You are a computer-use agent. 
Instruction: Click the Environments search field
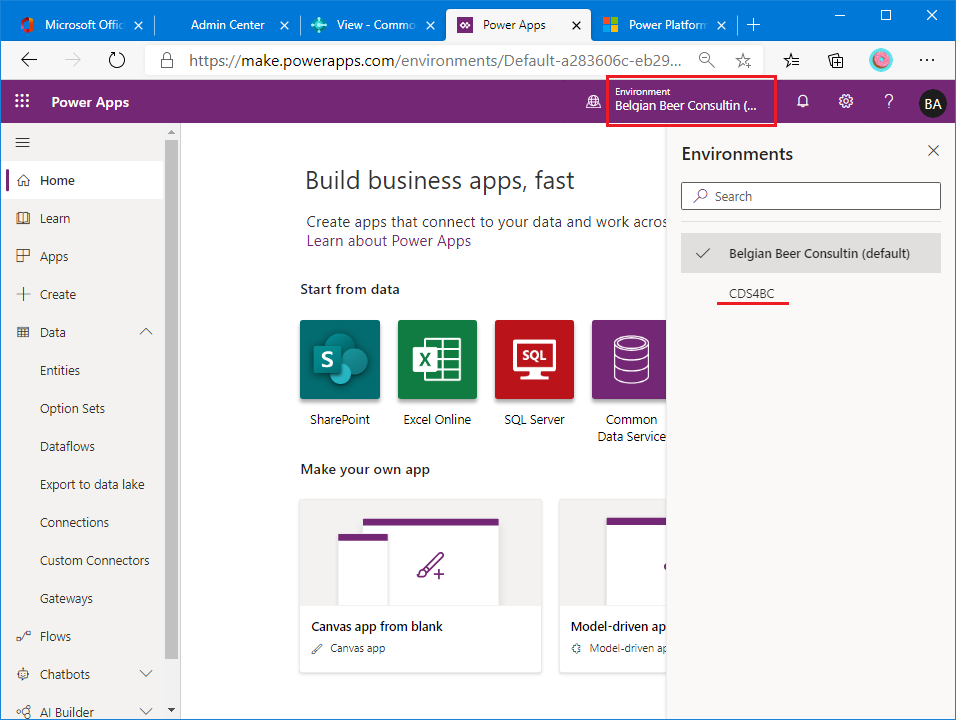(x=810, y=196)
